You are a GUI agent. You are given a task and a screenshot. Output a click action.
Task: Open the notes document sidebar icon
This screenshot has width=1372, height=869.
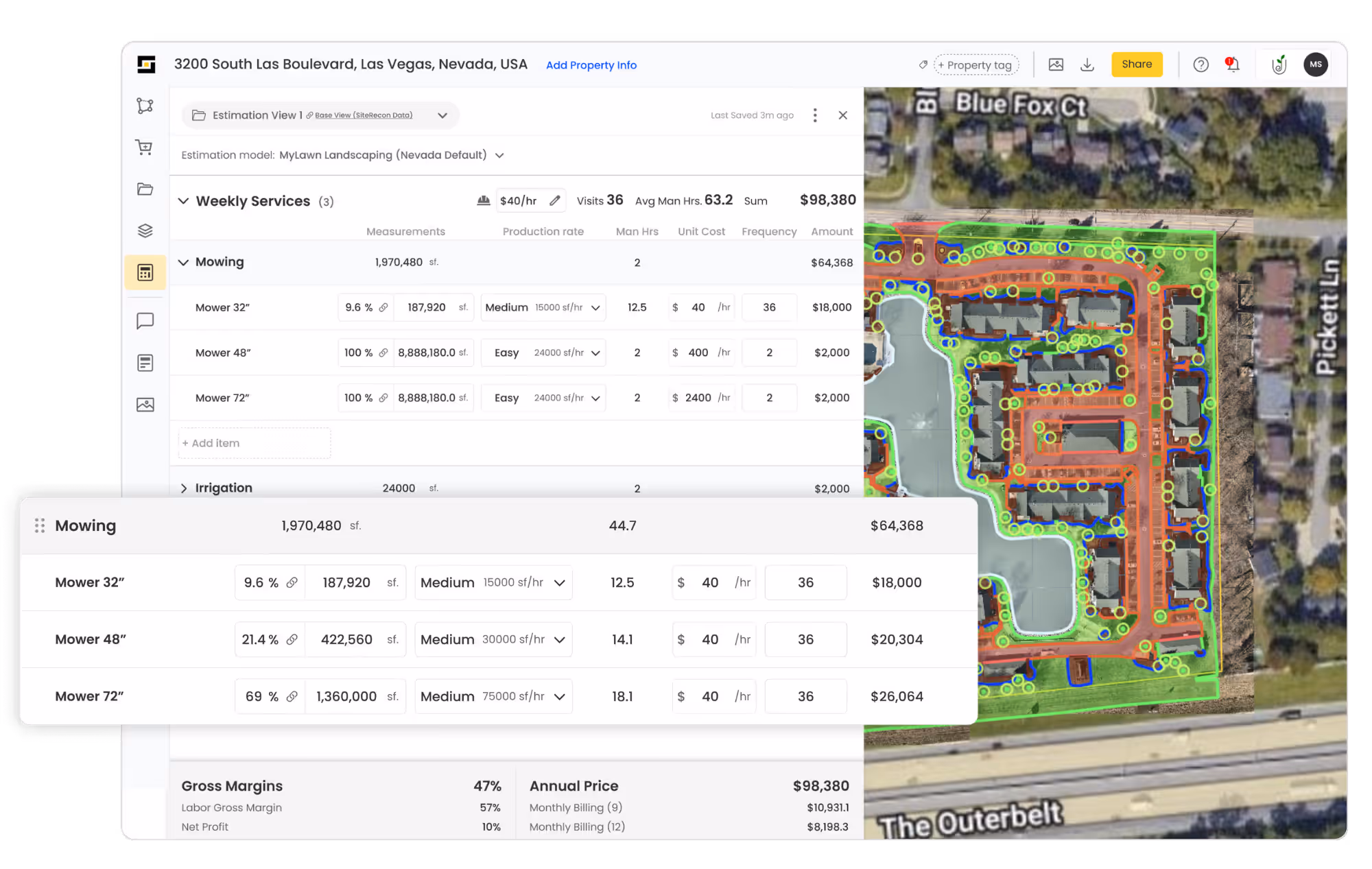(x=145, y=363)
